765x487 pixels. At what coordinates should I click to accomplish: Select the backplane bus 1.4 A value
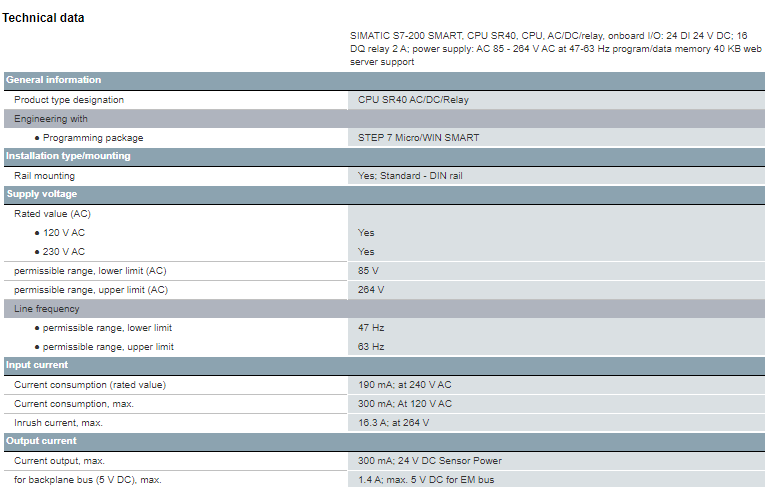425,480
